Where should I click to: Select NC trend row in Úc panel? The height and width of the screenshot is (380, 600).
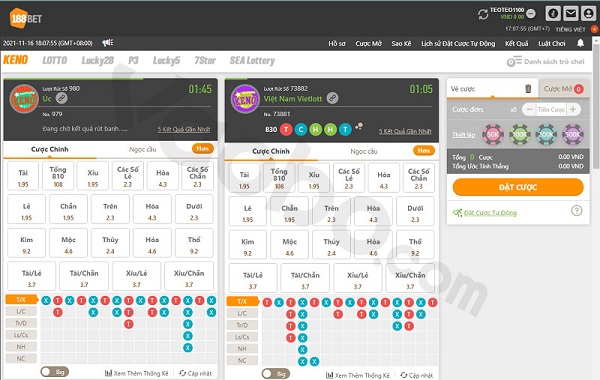[21, 359]
